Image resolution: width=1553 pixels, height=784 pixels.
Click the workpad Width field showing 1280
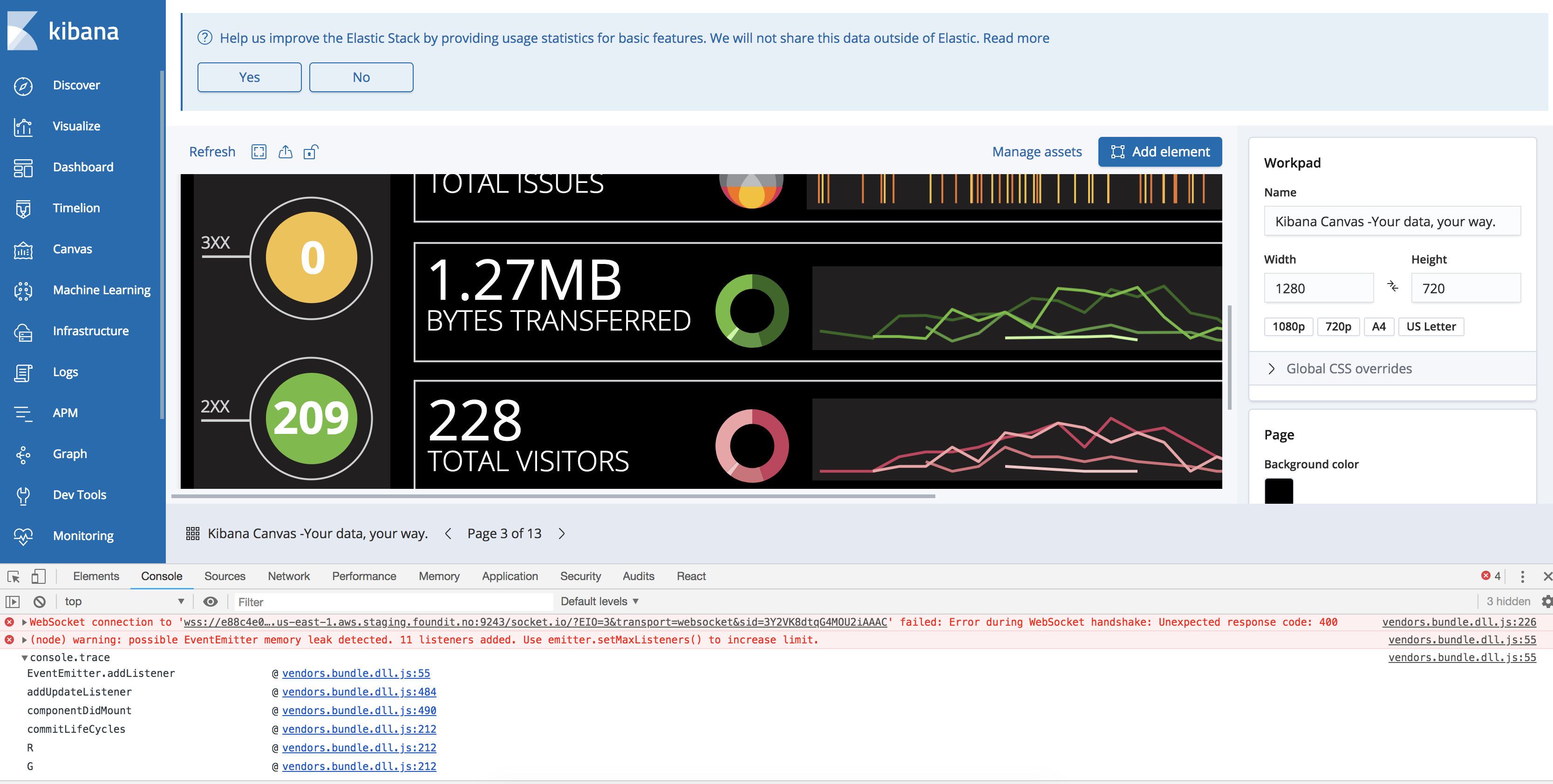pos(1319,288)
